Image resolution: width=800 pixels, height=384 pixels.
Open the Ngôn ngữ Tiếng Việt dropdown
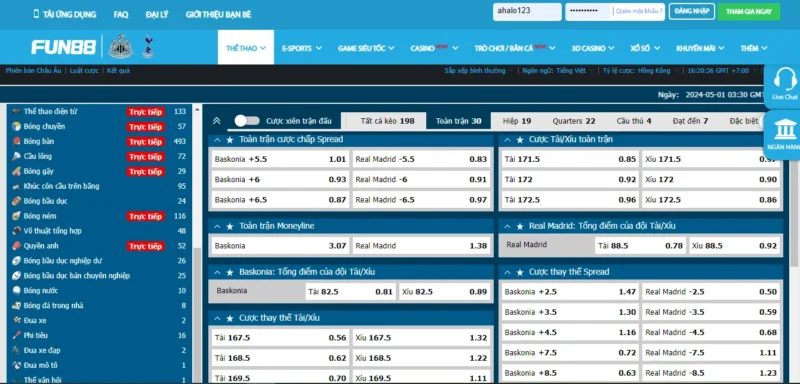pyautogui.click(x=557, y=71)
